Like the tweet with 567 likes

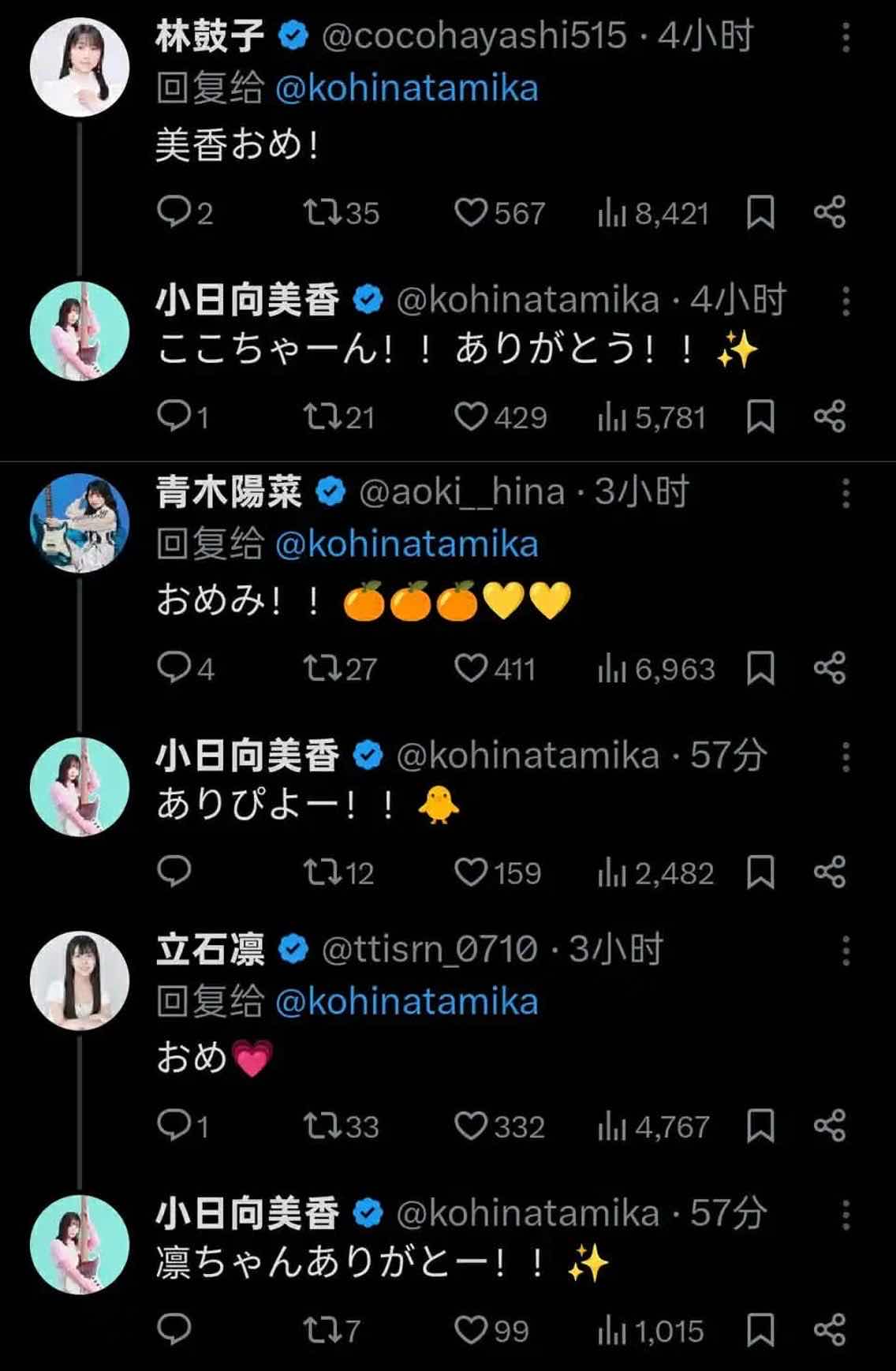[x=471, y=212]
